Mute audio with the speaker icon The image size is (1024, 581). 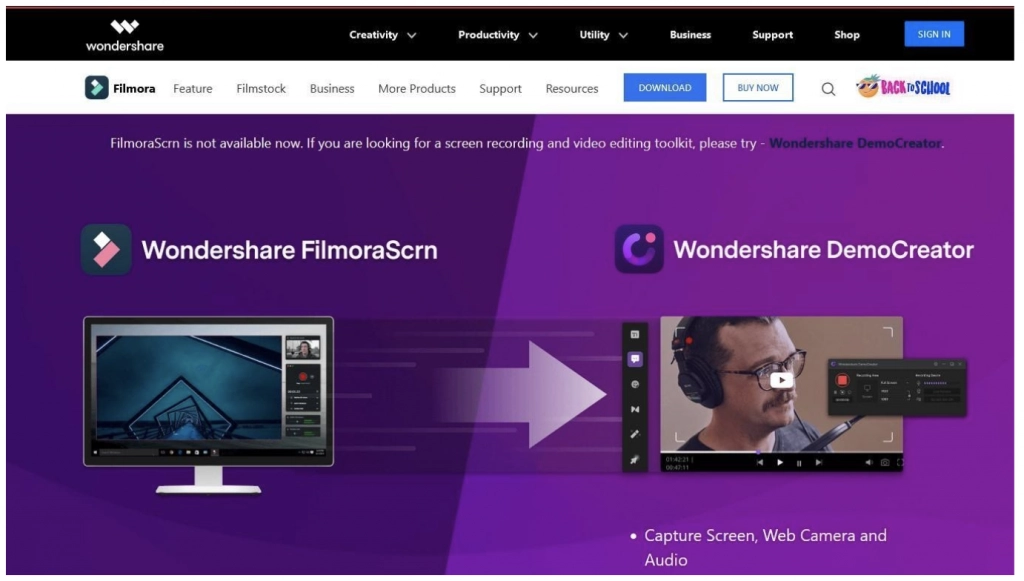[x=868, y=463]
